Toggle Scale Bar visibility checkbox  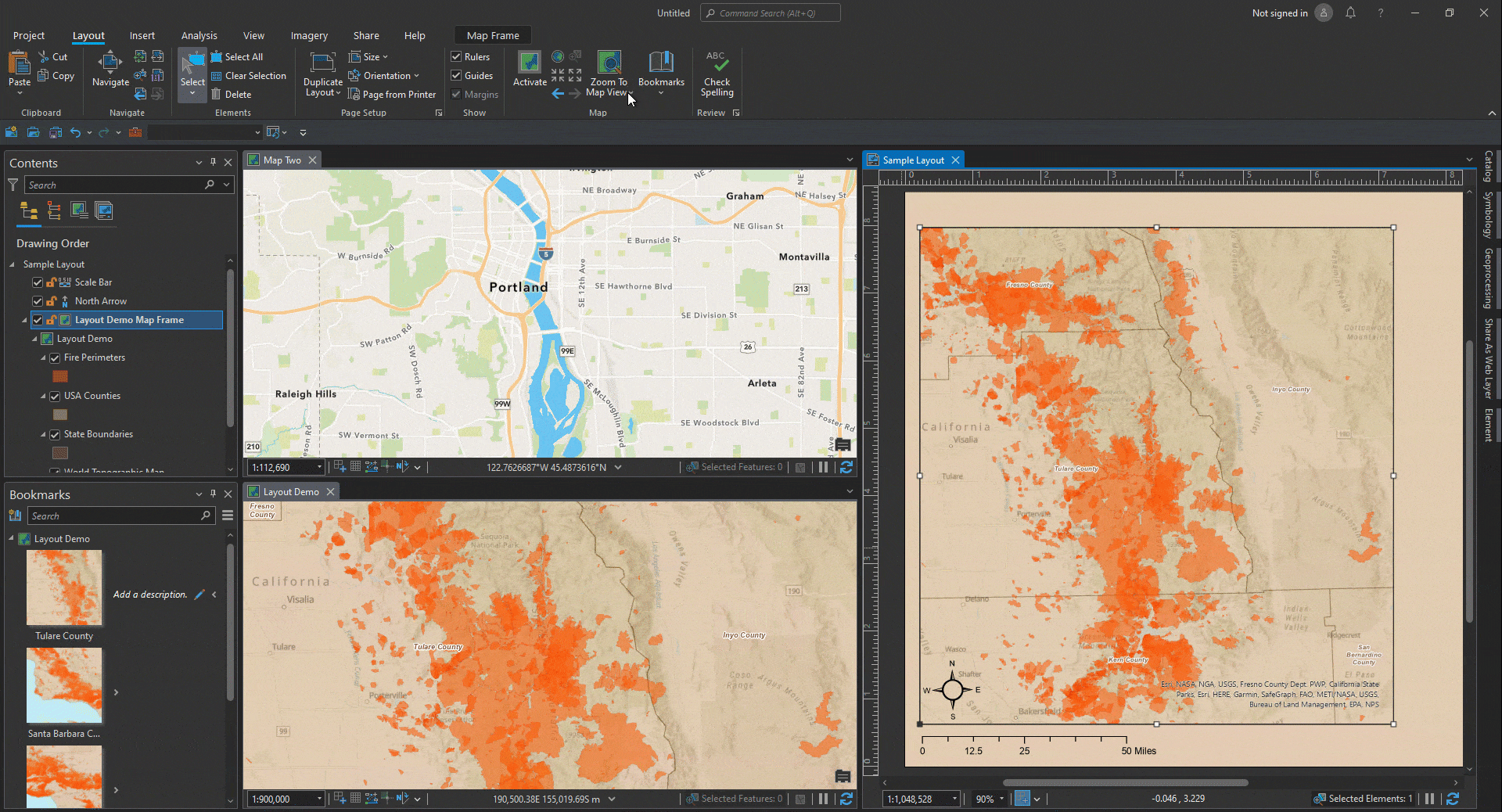(38, 282)
